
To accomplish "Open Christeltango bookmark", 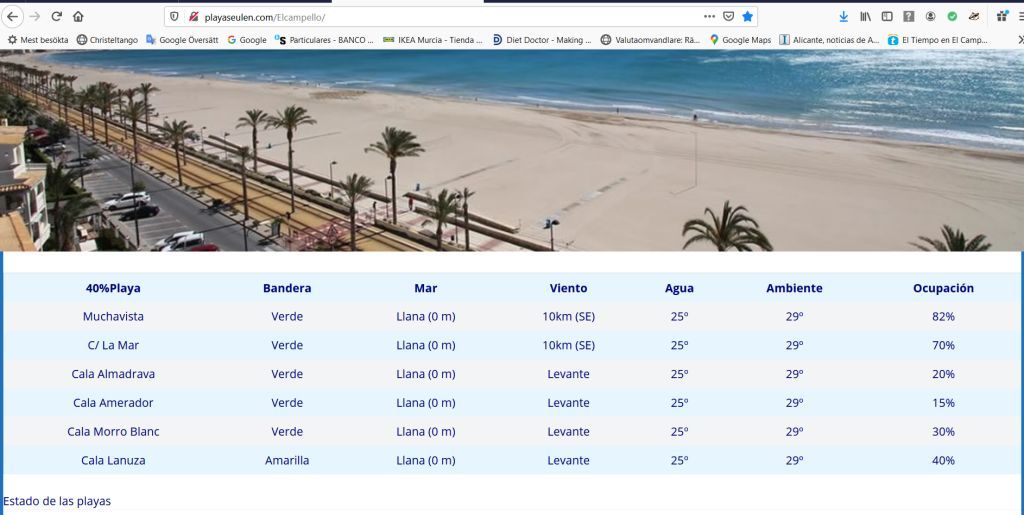I will (107, 40).
